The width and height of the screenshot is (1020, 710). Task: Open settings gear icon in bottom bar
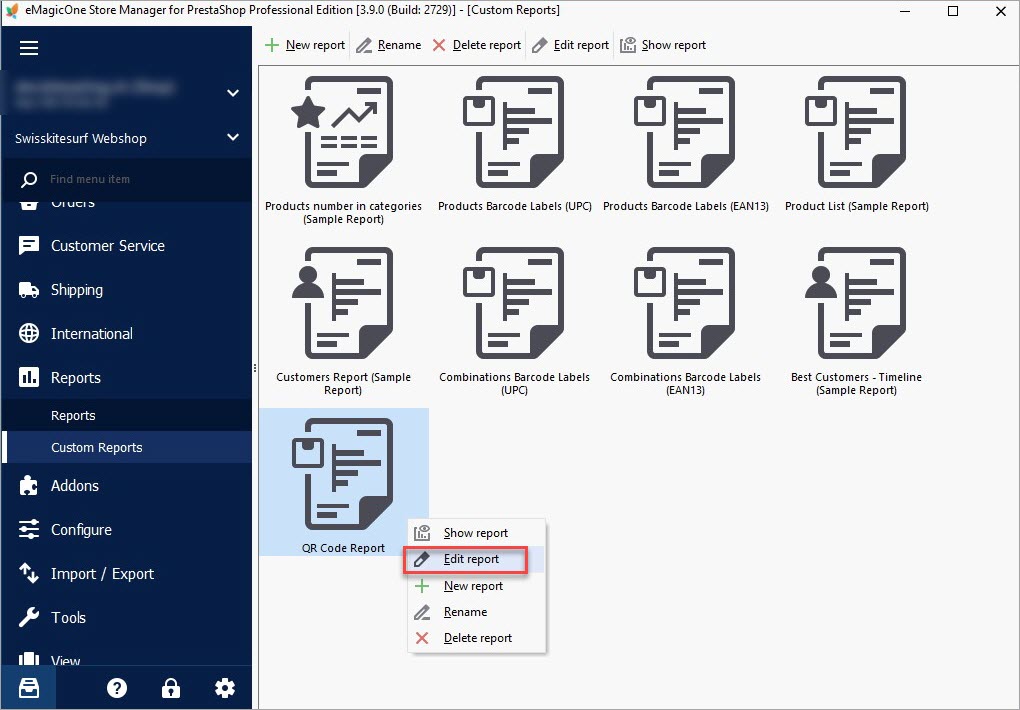[x=225, y=688]
